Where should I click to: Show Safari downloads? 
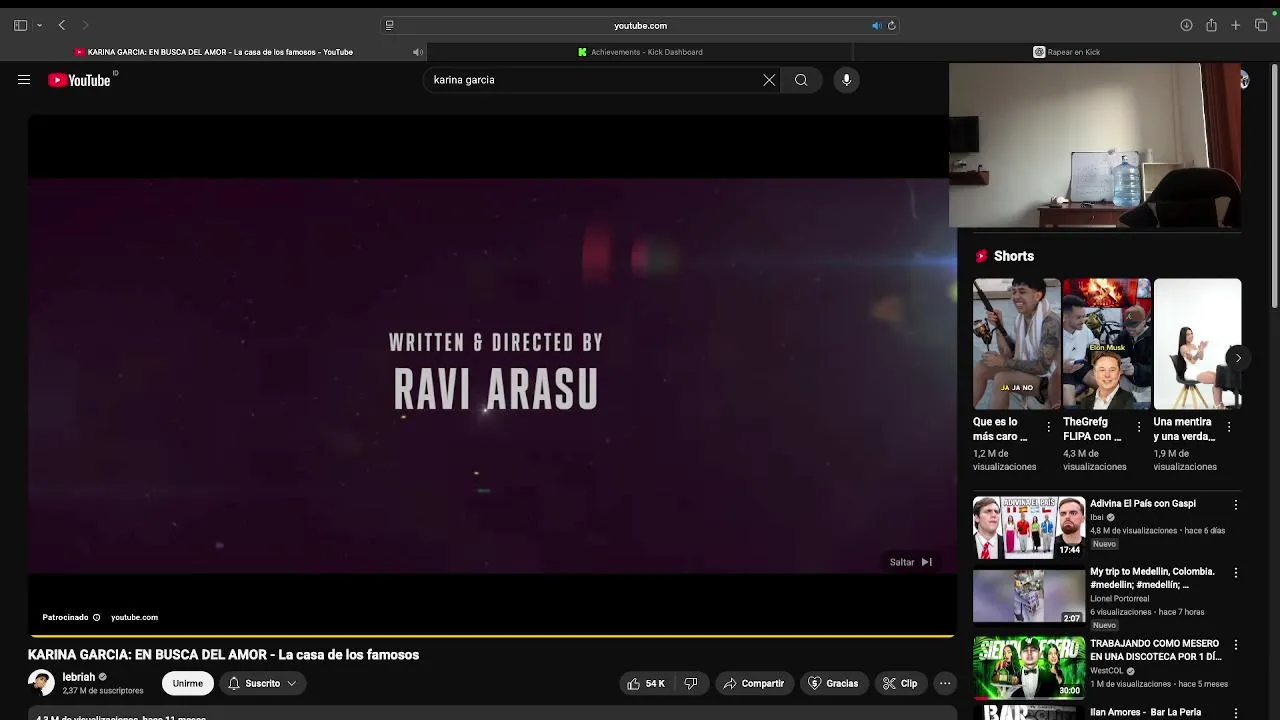click(1186, 25)
